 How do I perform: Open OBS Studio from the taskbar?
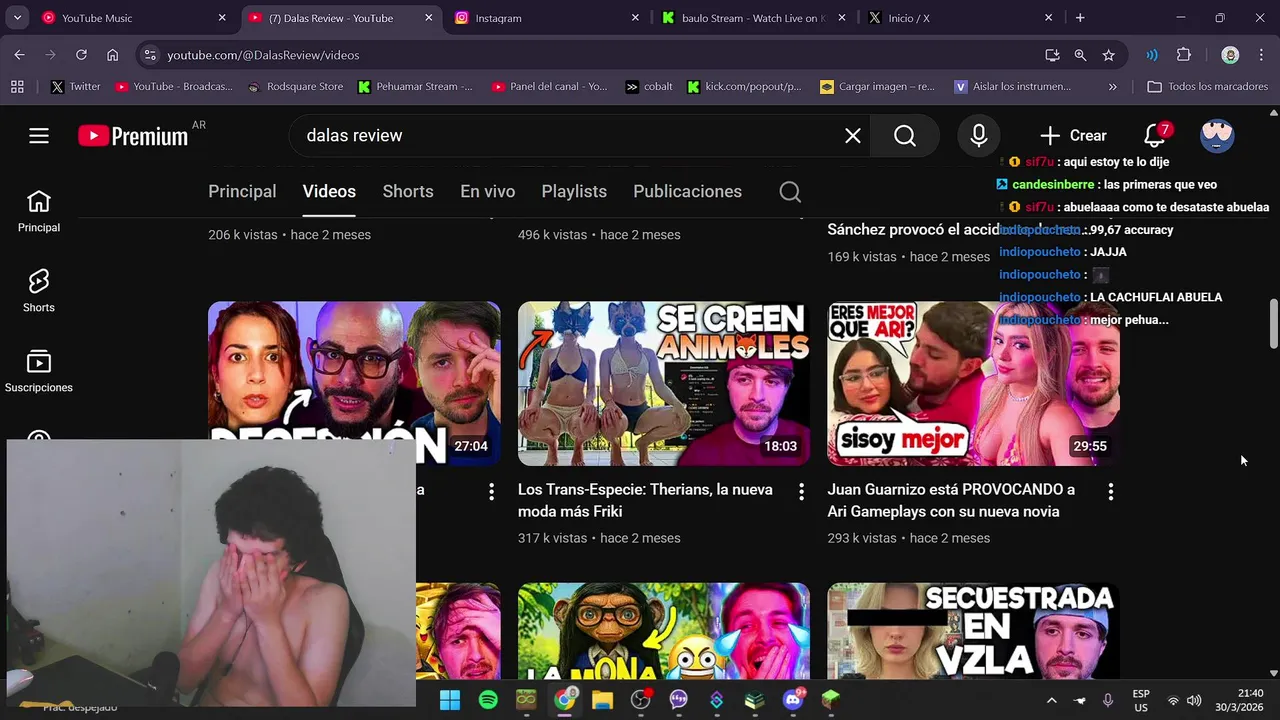tap(640, 700)
